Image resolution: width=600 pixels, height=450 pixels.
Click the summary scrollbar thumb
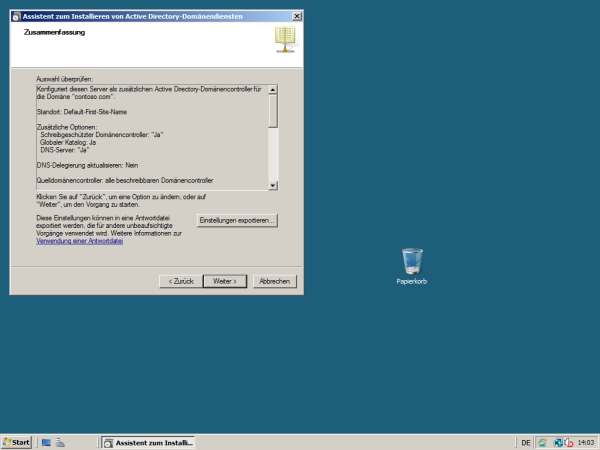(x=272, y=111)
